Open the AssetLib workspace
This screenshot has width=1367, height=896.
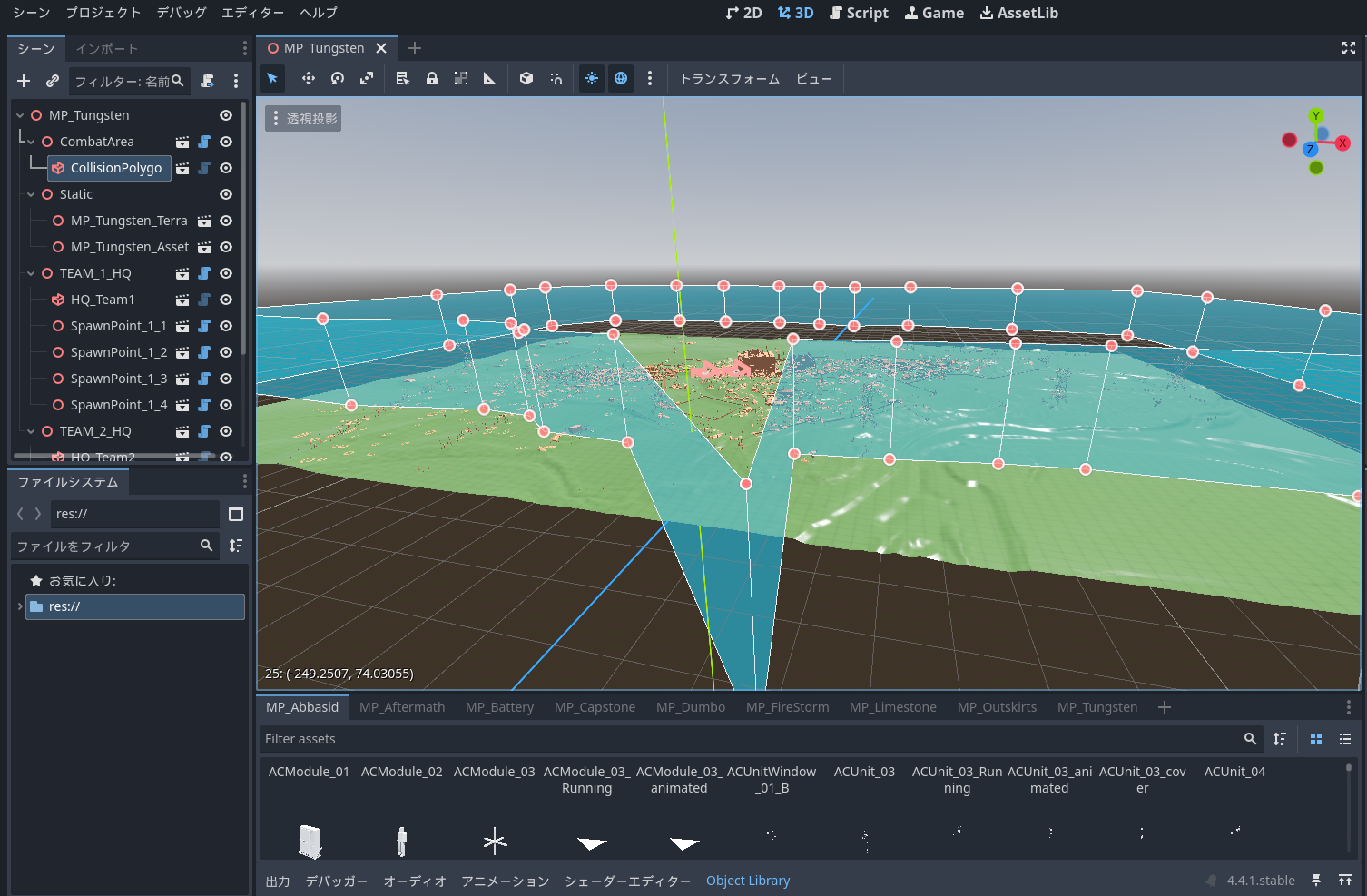(1018, 13)
